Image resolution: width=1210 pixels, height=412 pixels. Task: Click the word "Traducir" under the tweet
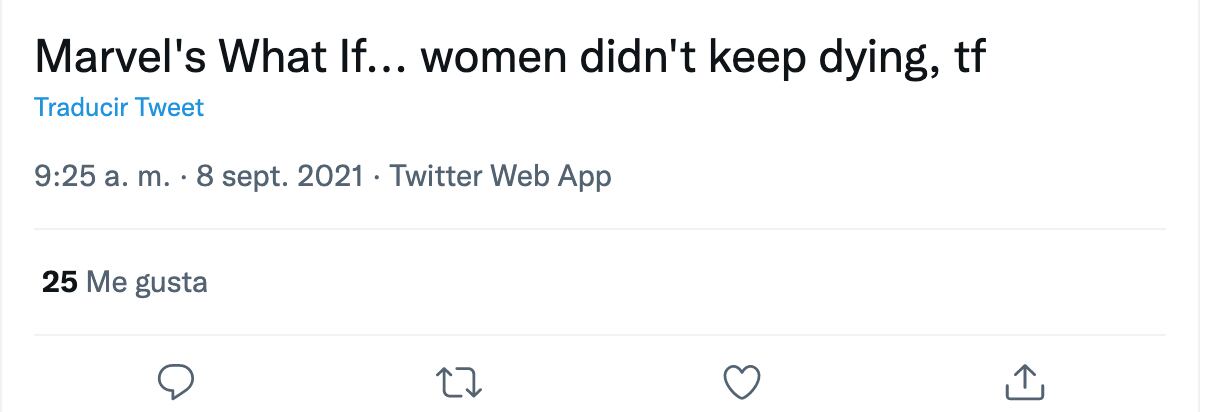coord(81,107)
